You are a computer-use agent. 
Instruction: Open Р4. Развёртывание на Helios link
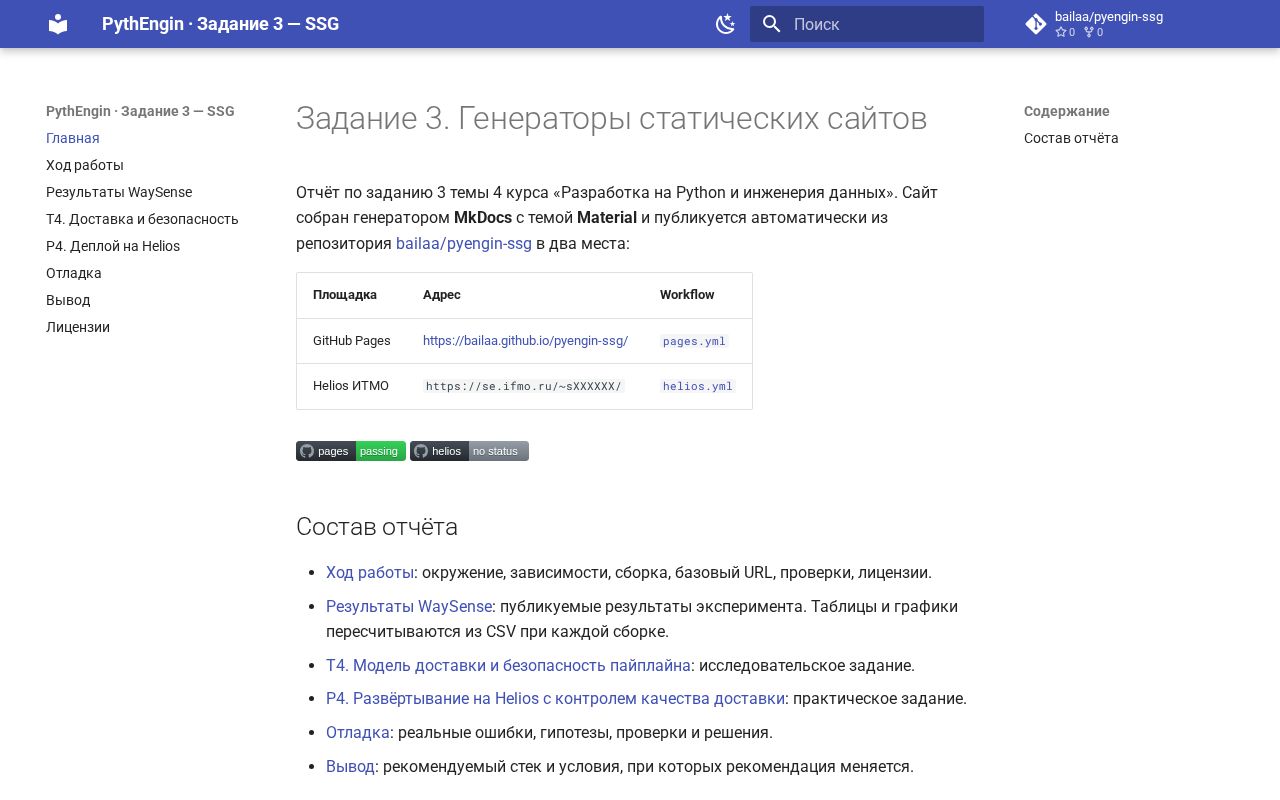555,699
